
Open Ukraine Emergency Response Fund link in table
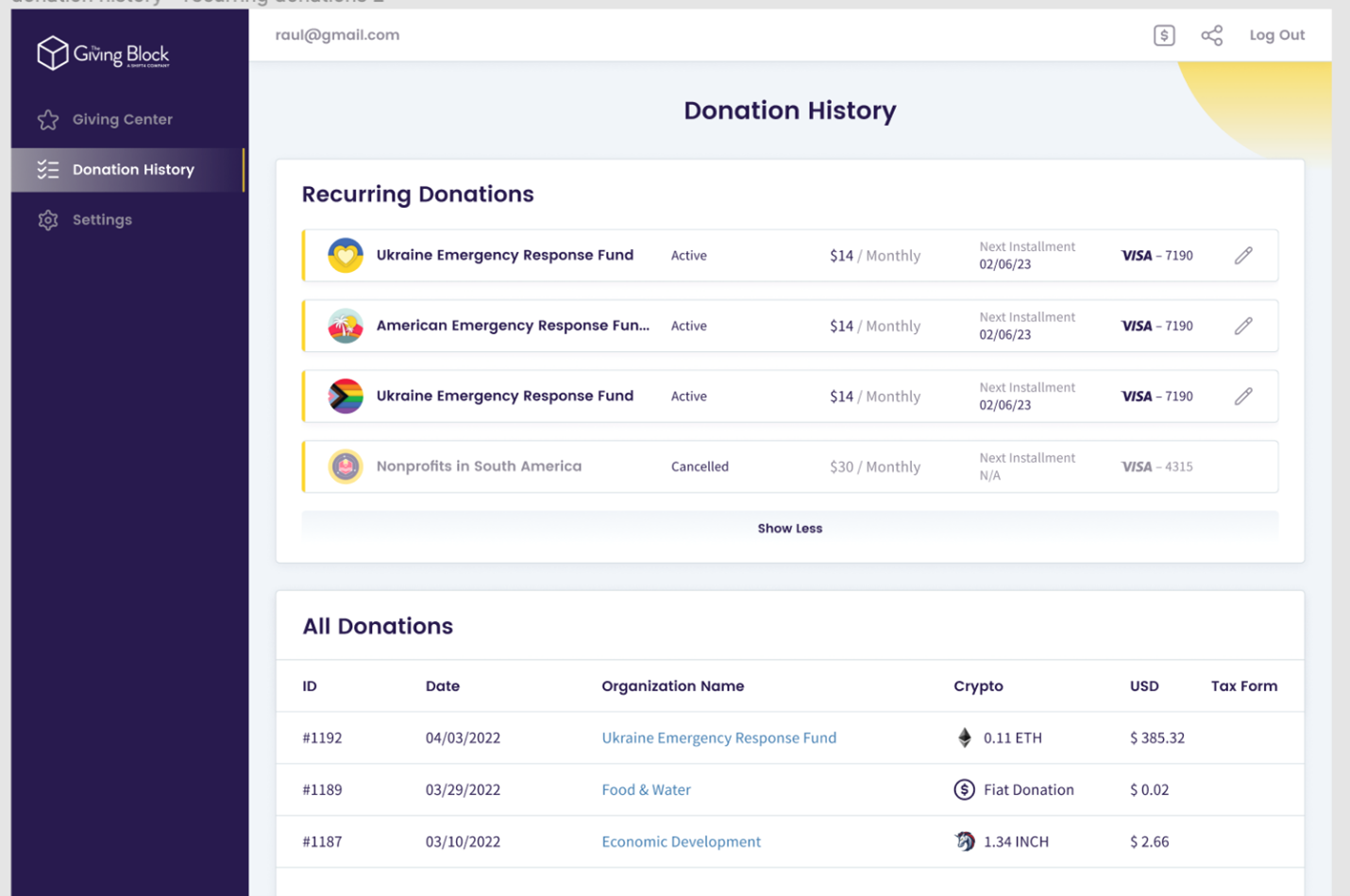pos(718,738)
